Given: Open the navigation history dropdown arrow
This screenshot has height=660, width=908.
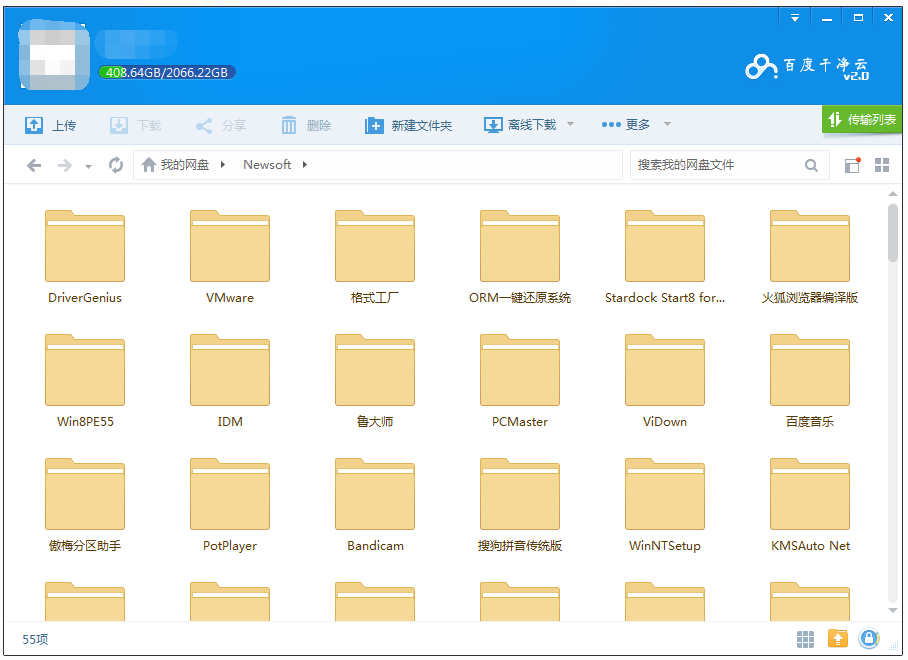Looking at the screenshot, I should click(88, 167).
